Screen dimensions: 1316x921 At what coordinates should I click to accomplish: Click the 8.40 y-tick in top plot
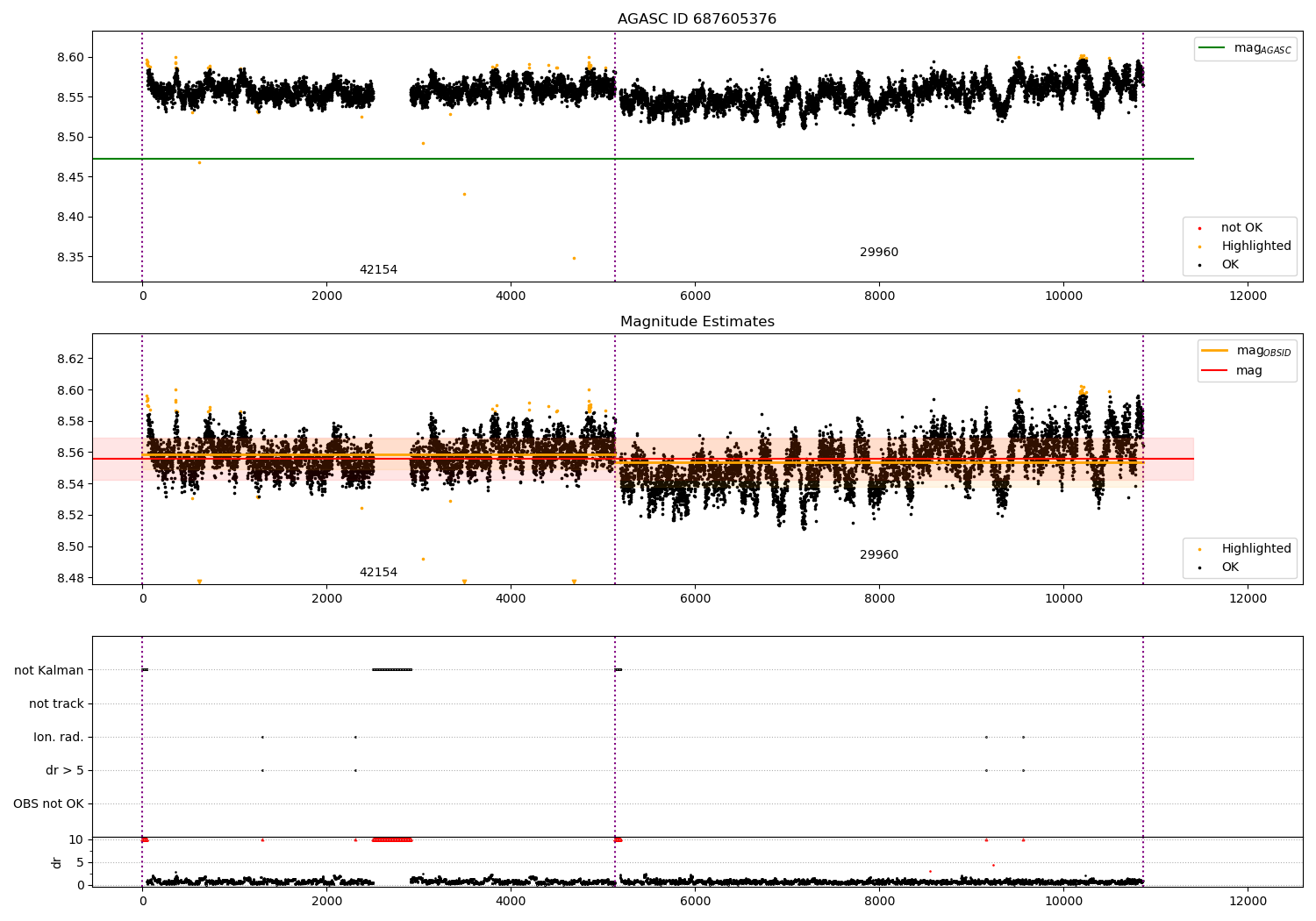click(x=71, y=218)
